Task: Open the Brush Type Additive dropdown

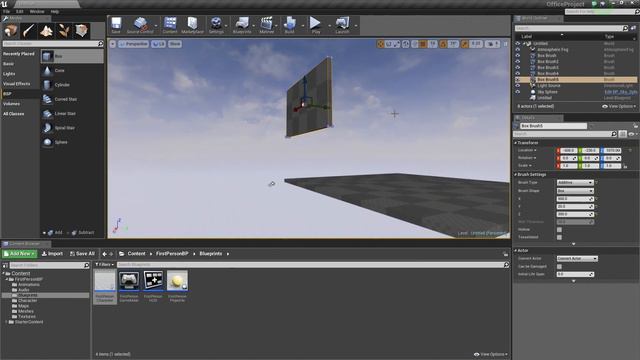Action: [575, 182]
